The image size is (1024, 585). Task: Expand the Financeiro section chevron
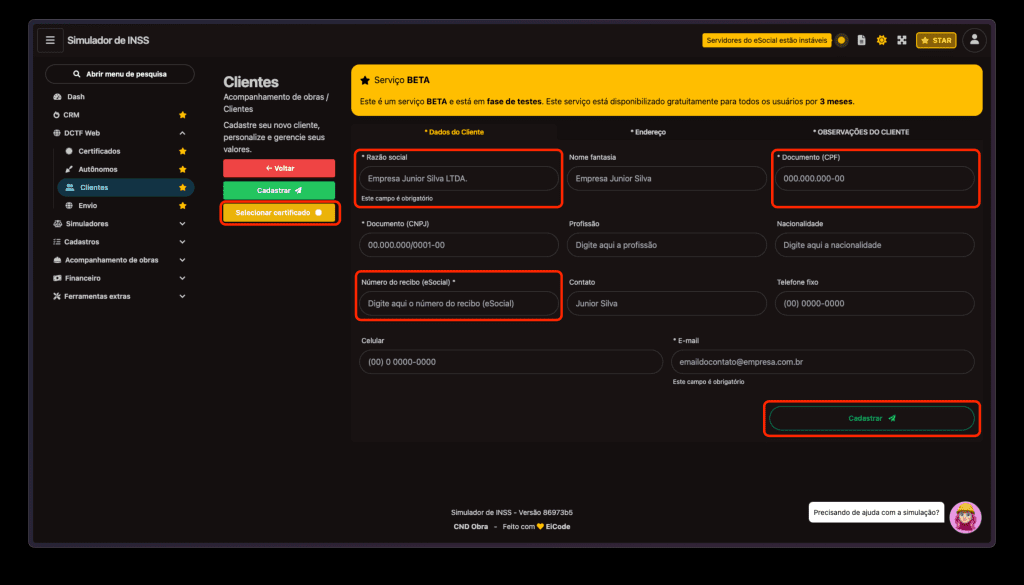tap(183, 278)
